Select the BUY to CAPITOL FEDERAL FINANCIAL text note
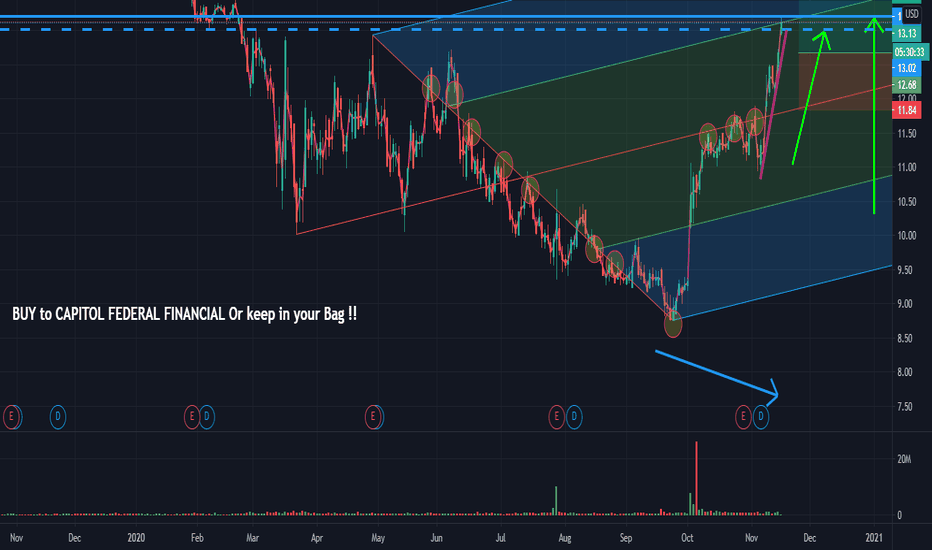932x550 pixels. (x=185, y=314)
